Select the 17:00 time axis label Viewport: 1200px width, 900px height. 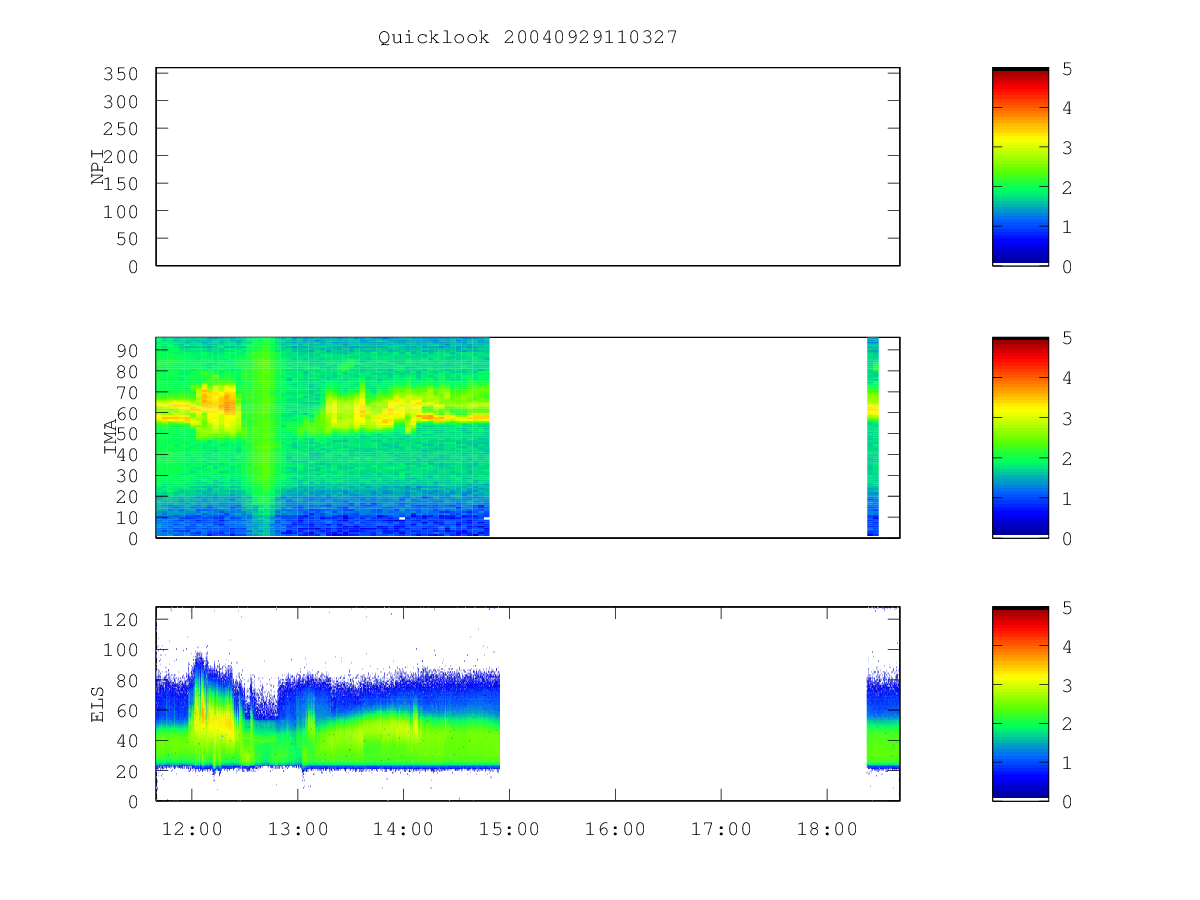(x=721, y=829)
